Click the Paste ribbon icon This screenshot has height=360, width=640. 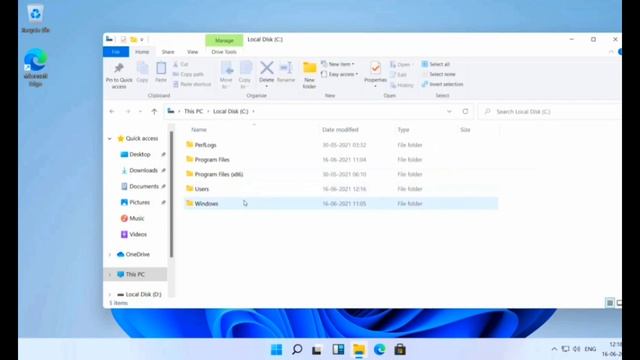[161, 68]
